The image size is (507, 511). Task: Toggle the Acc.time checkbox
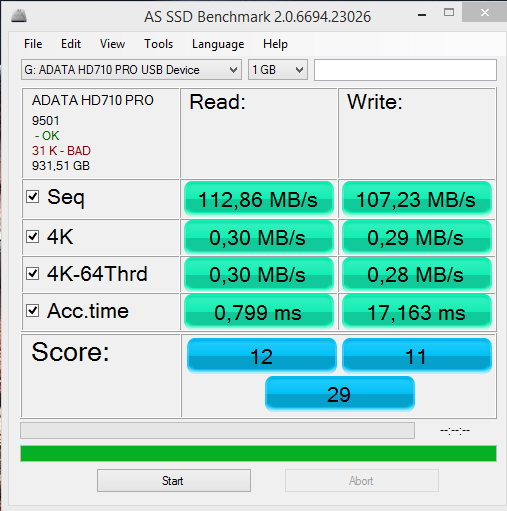pos(33,311)
